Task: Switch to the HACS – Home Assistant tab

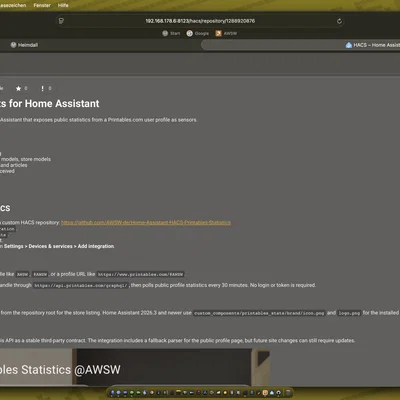Action: pos(373,45)
